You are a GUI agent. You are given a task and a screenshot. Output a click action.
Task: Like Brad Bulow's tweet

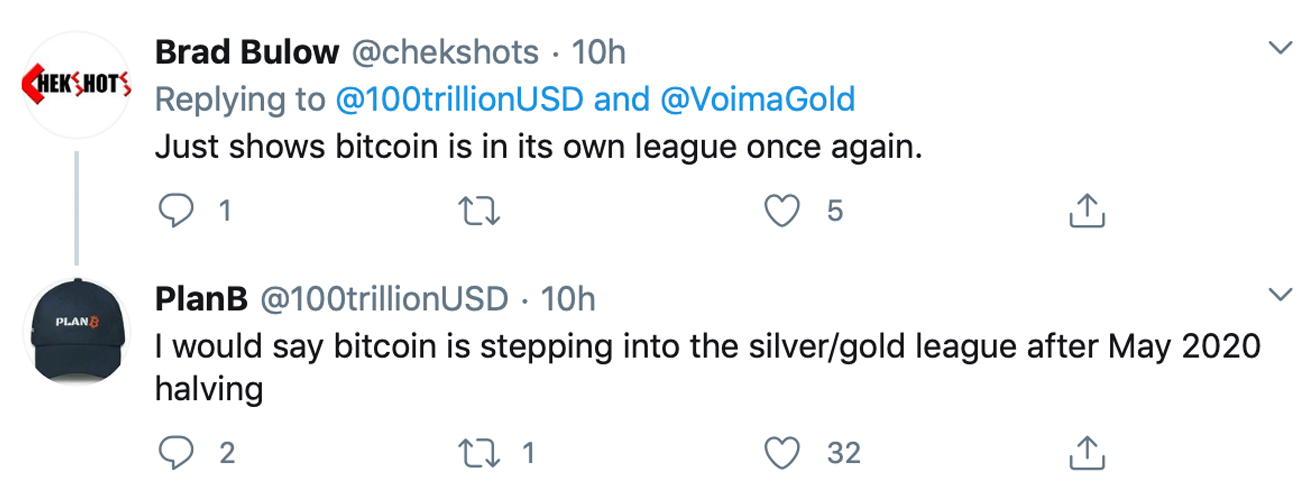pos(784,211)
